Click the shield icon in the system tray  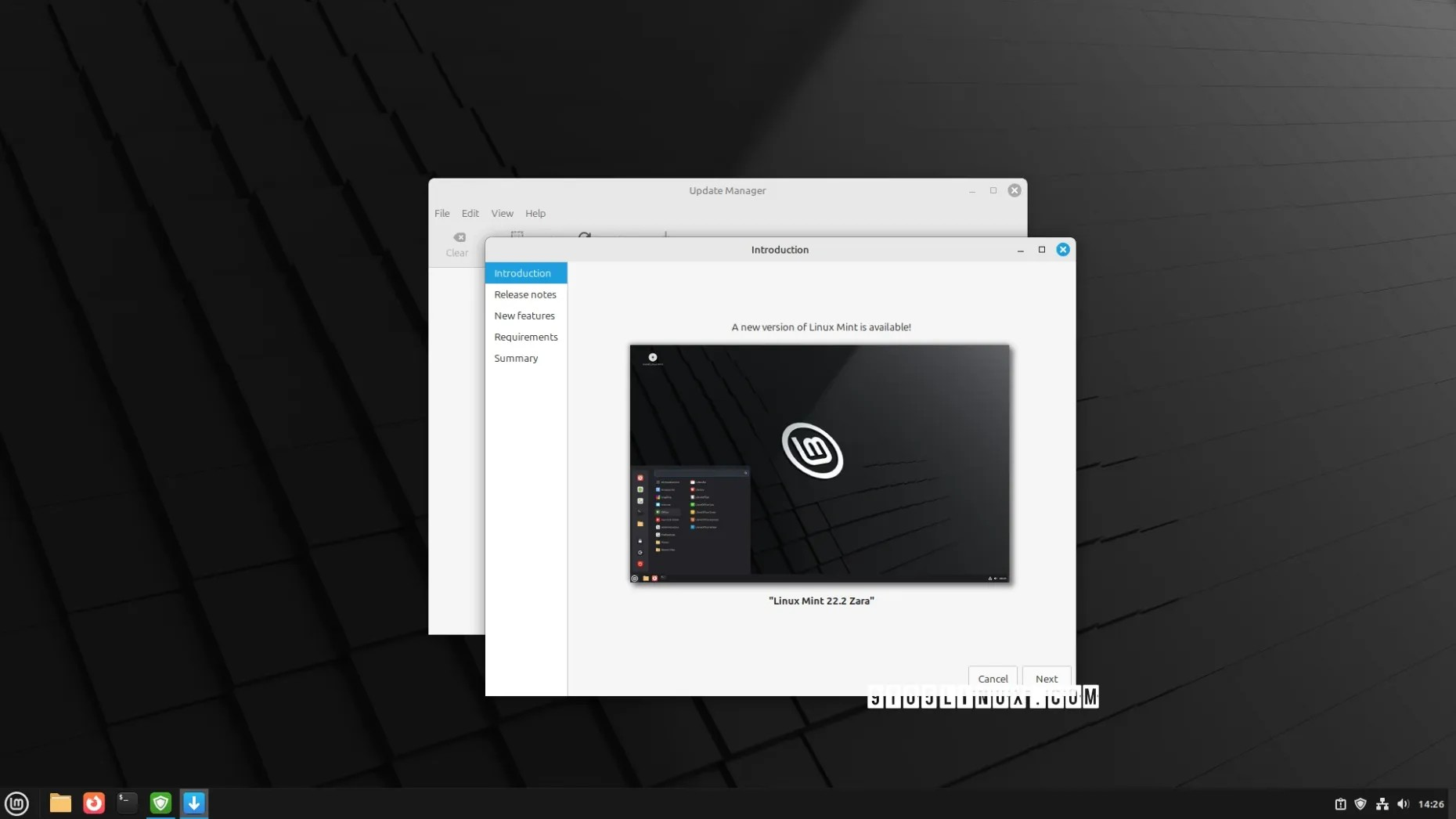tap(1360, 803)
